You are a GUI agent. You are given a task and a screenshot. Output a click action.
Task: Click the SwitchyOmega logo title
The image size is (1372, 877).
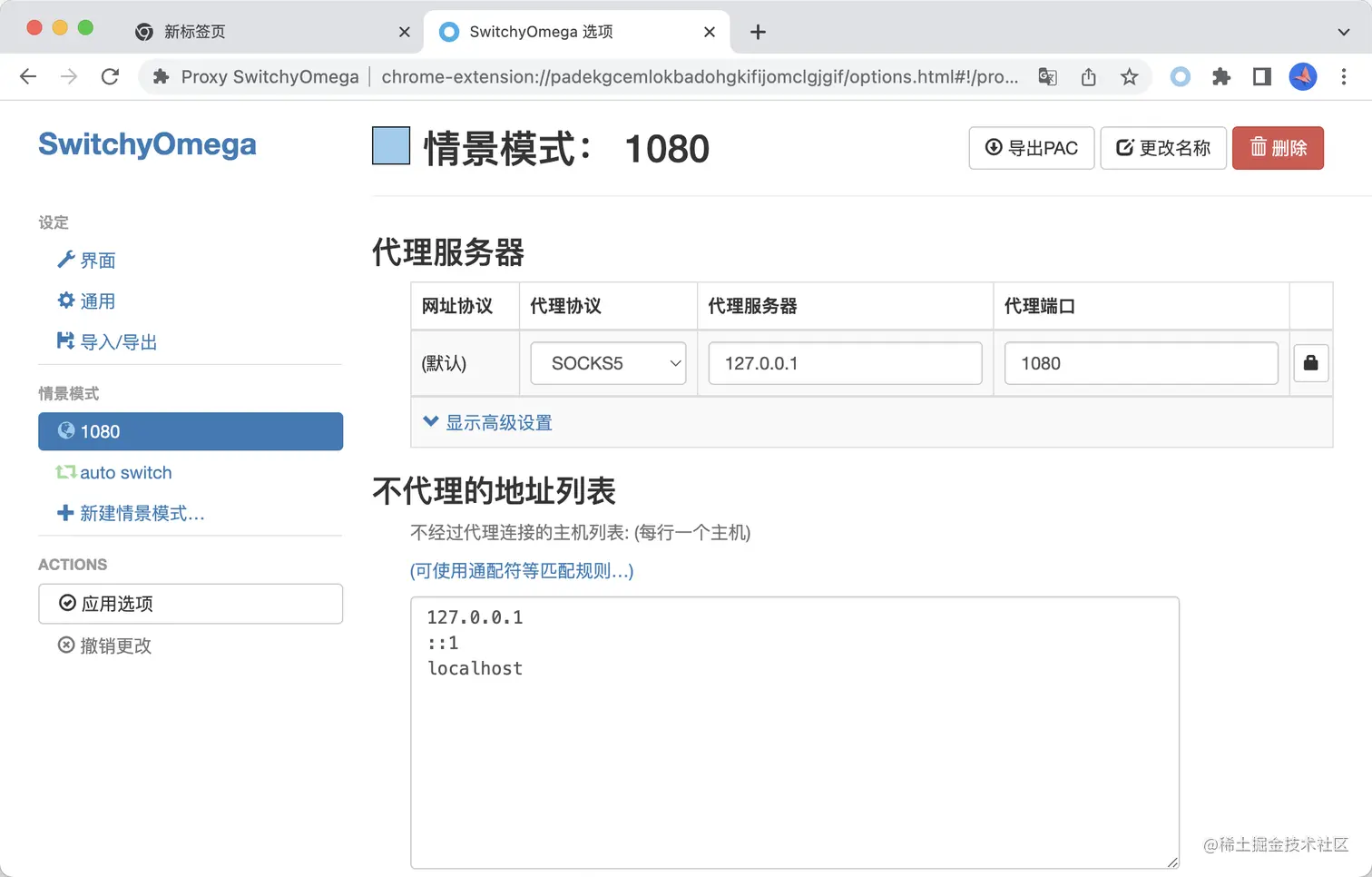[147, 144]
